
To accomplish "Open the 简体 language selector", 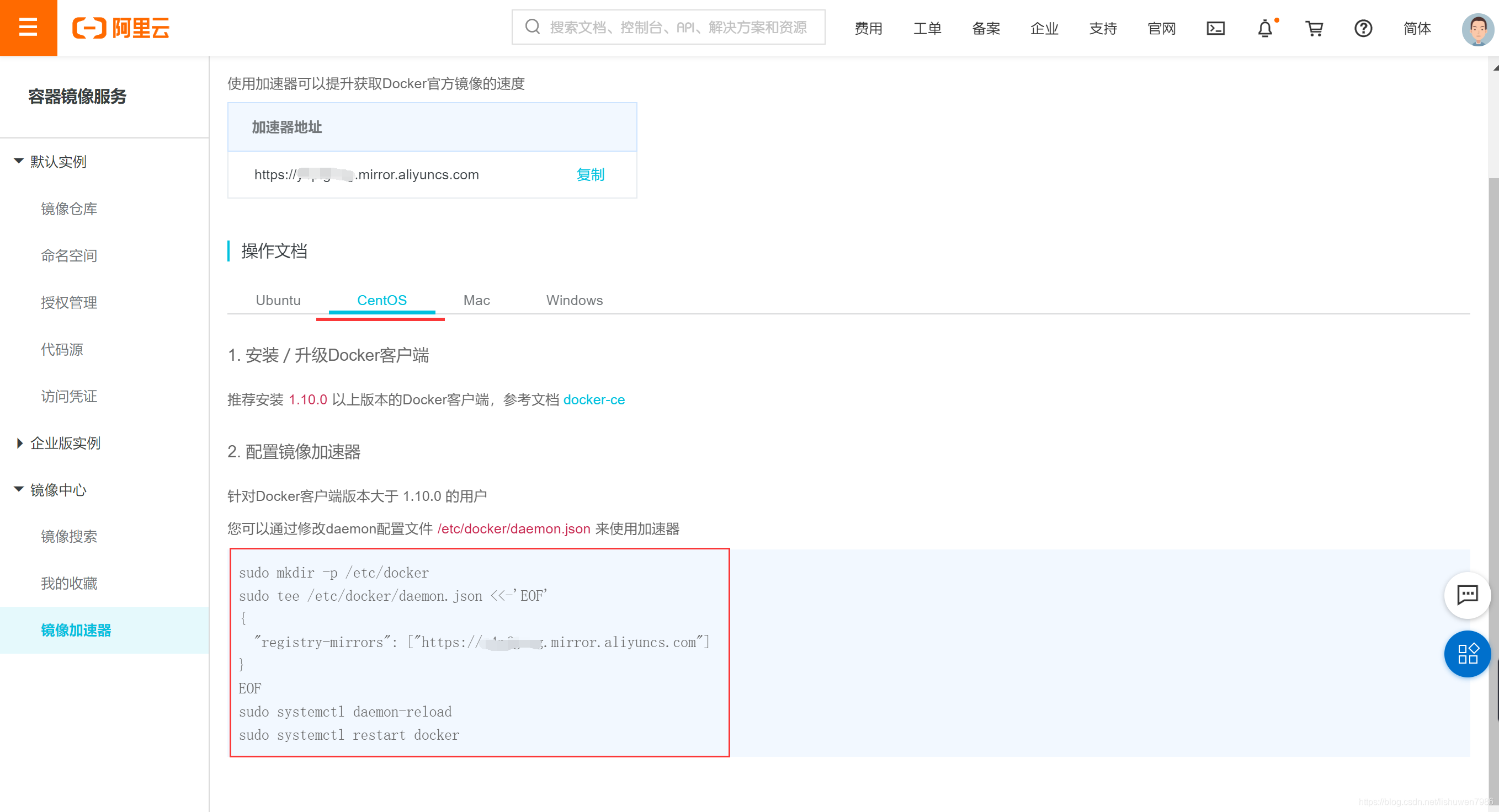I will pos(1416,28).
